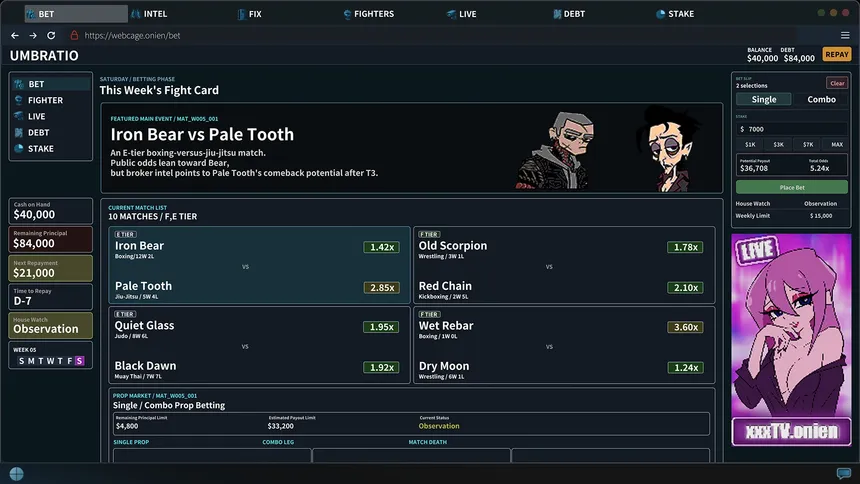Pick Wet Rebar at 3.60x odds
Screen dimensions: 860x484
coord(686,327)
